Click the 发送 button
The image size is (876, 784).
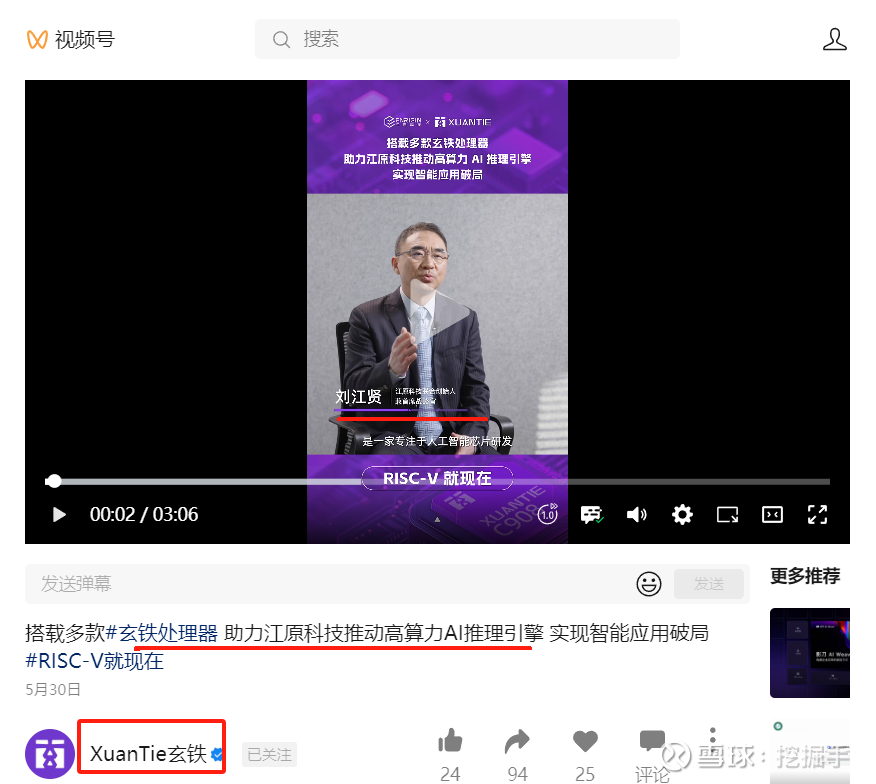pyautogui.click(x=708, y=584)
